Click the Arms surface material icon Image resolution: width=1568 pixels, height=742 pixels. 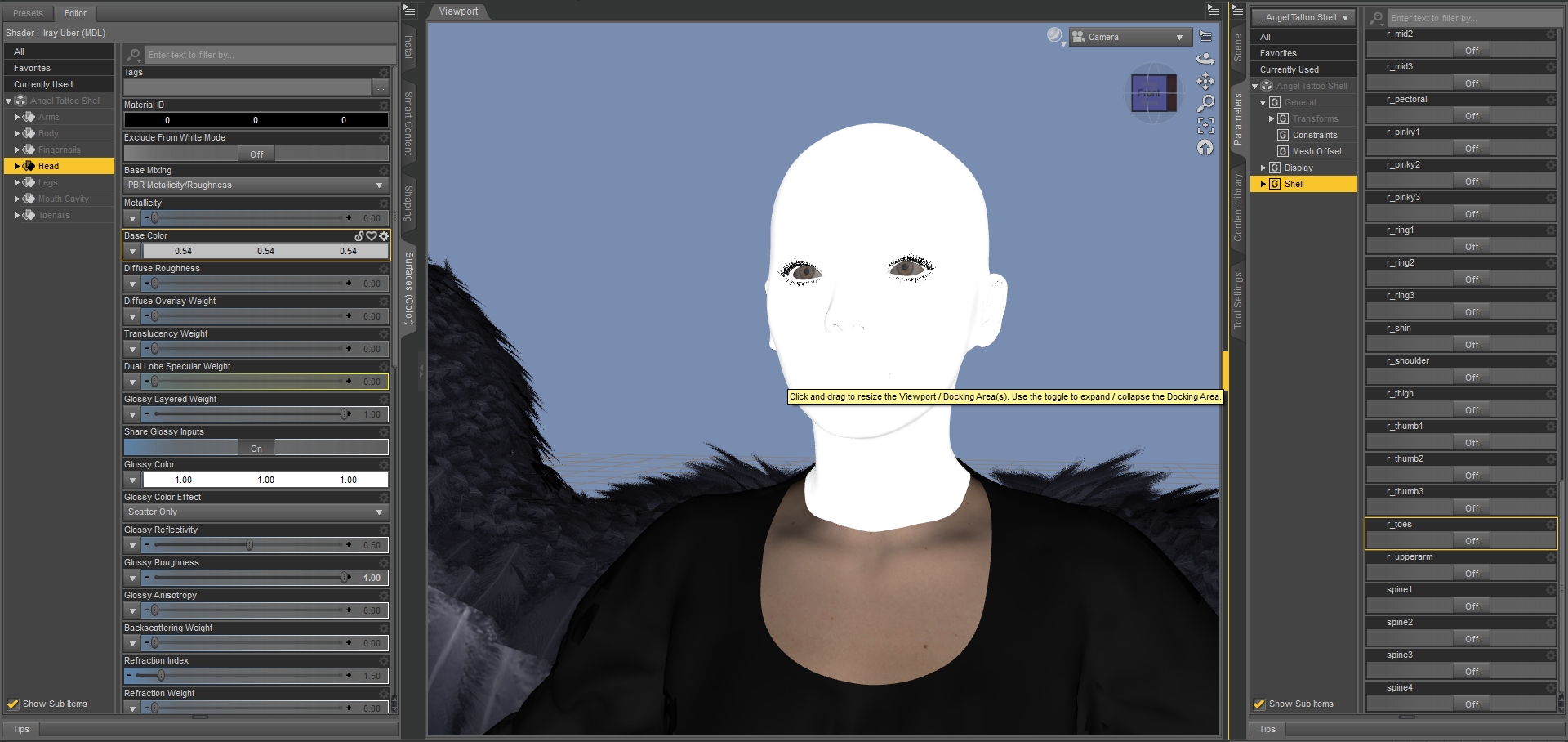coord(29,117)
